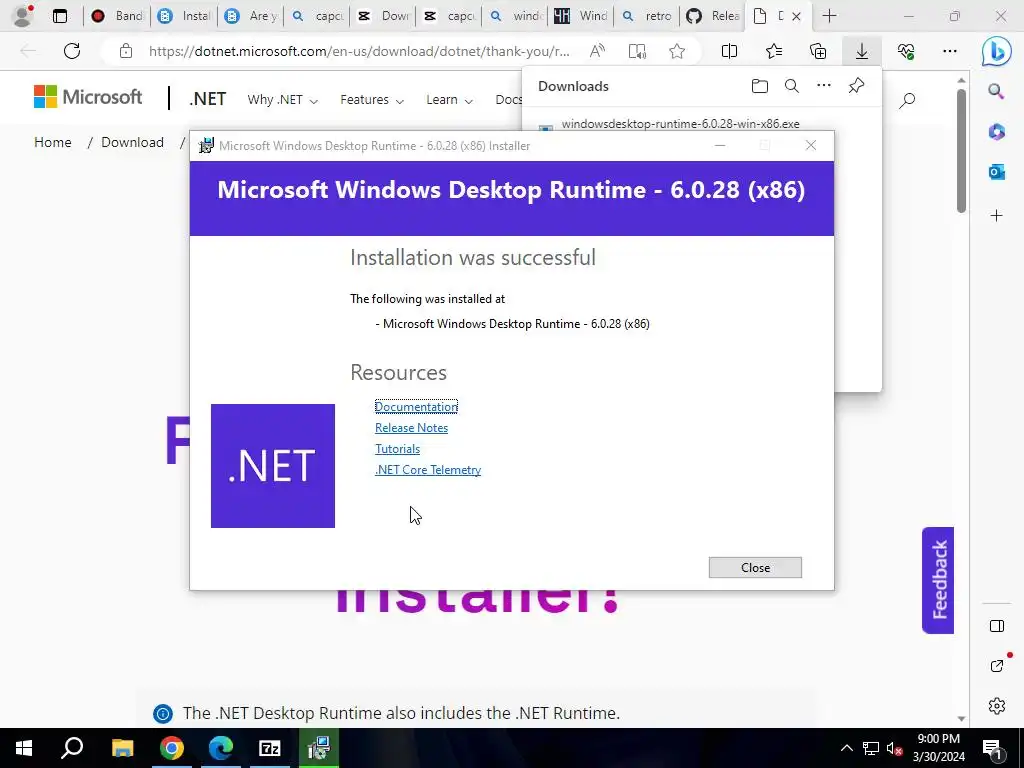1024x768 pixels.
Task: Open a new browser tab
Action: pyautogui.click(x=829, y=16)
